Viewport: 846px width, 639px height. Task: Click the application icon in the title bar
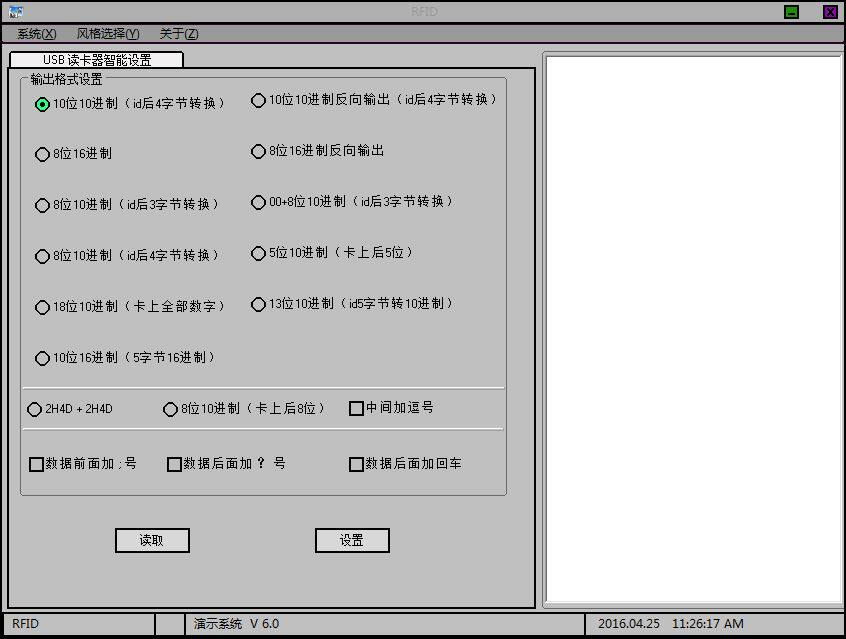coord(16,11)
